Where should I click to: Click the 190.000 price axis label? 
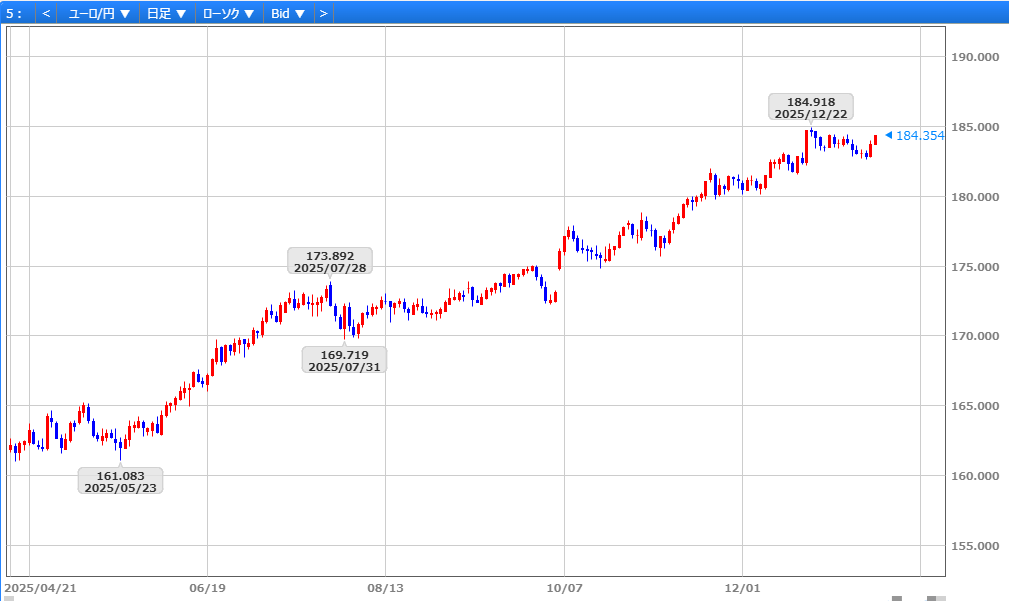[x=974, y=57]
